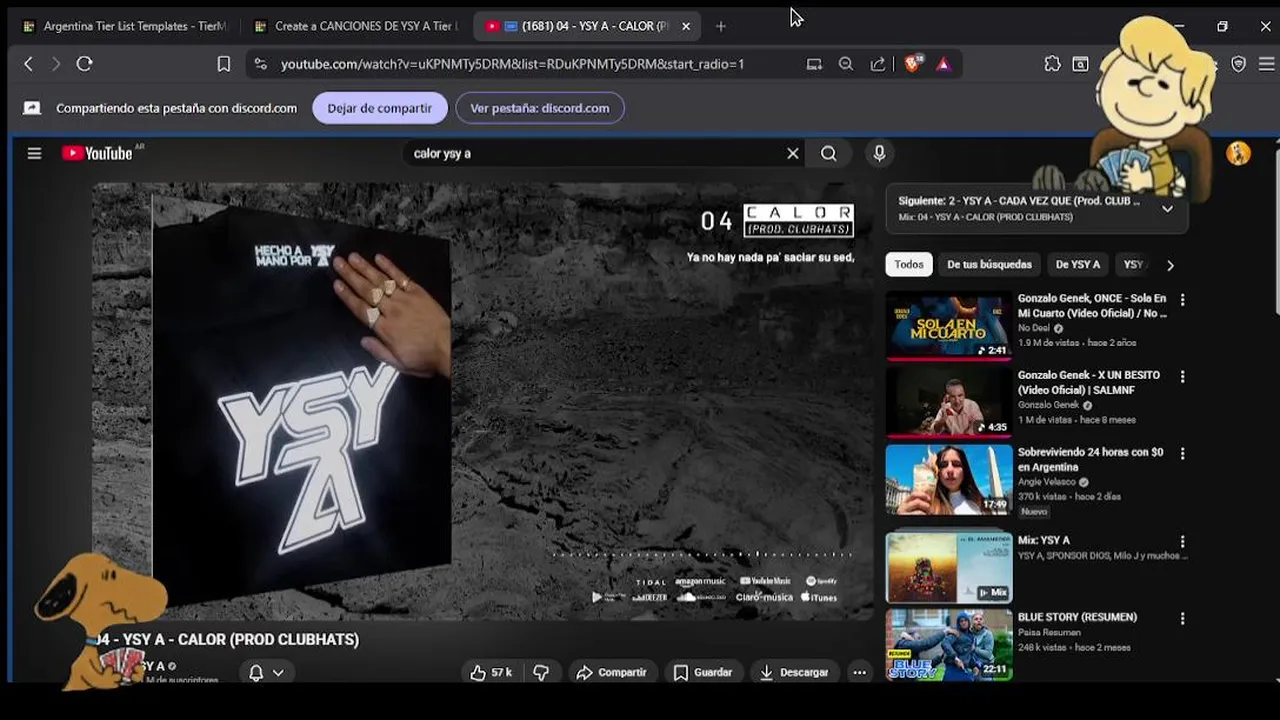Open options for Mix: YSY A

[x=1182, y=542]
